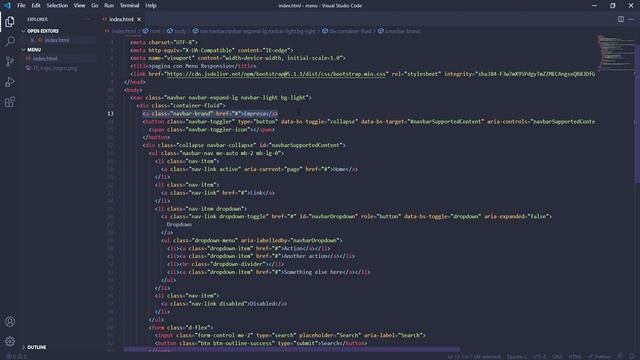This screenshot has height=360, width=640.
Task: Collapse the MENU folder section
Action: click(x=33, y=49)
